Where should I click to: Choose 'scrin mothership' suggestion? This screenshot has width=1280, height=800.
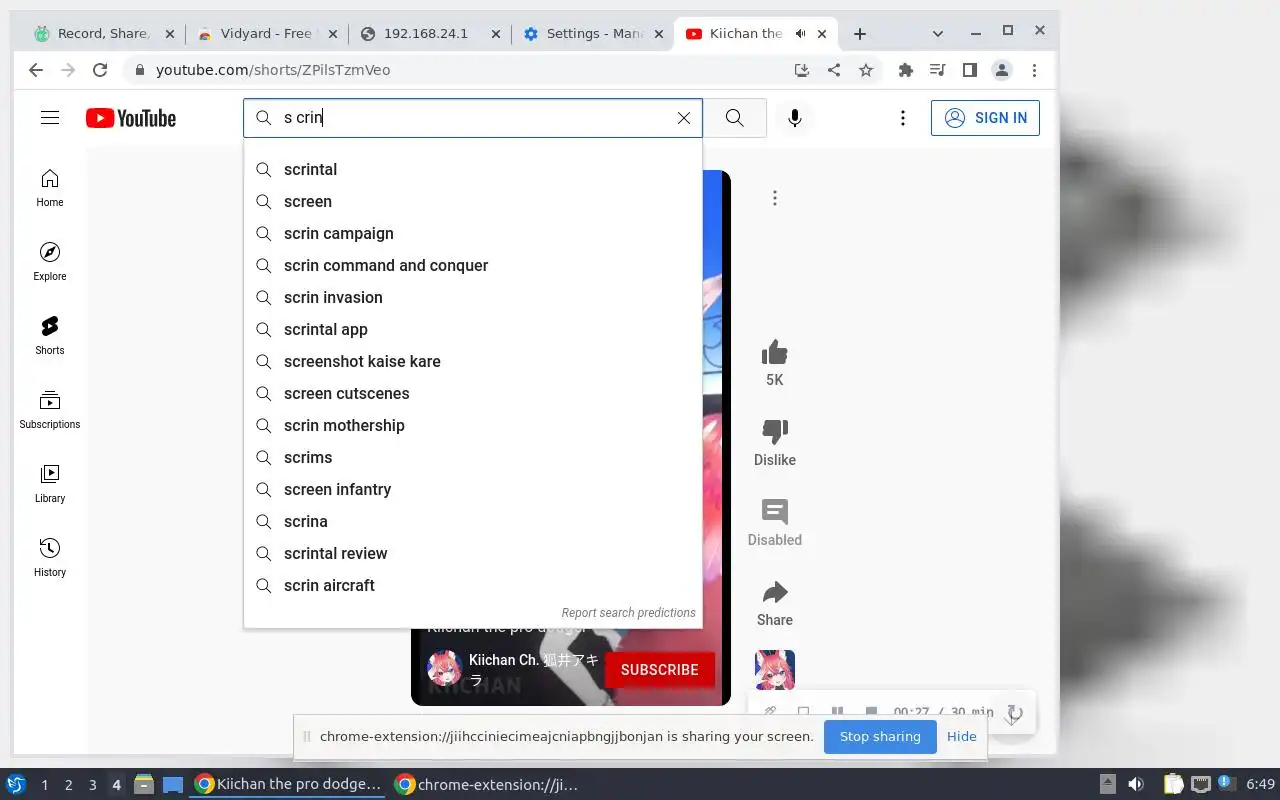(473, 426)
